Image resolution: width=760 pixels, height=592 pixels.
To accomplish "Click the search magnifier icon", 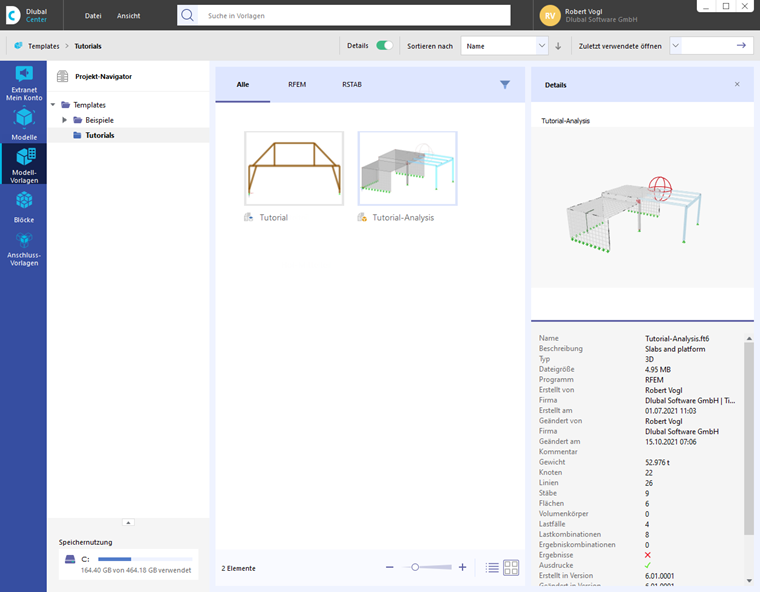I will [x=187, y=16].
